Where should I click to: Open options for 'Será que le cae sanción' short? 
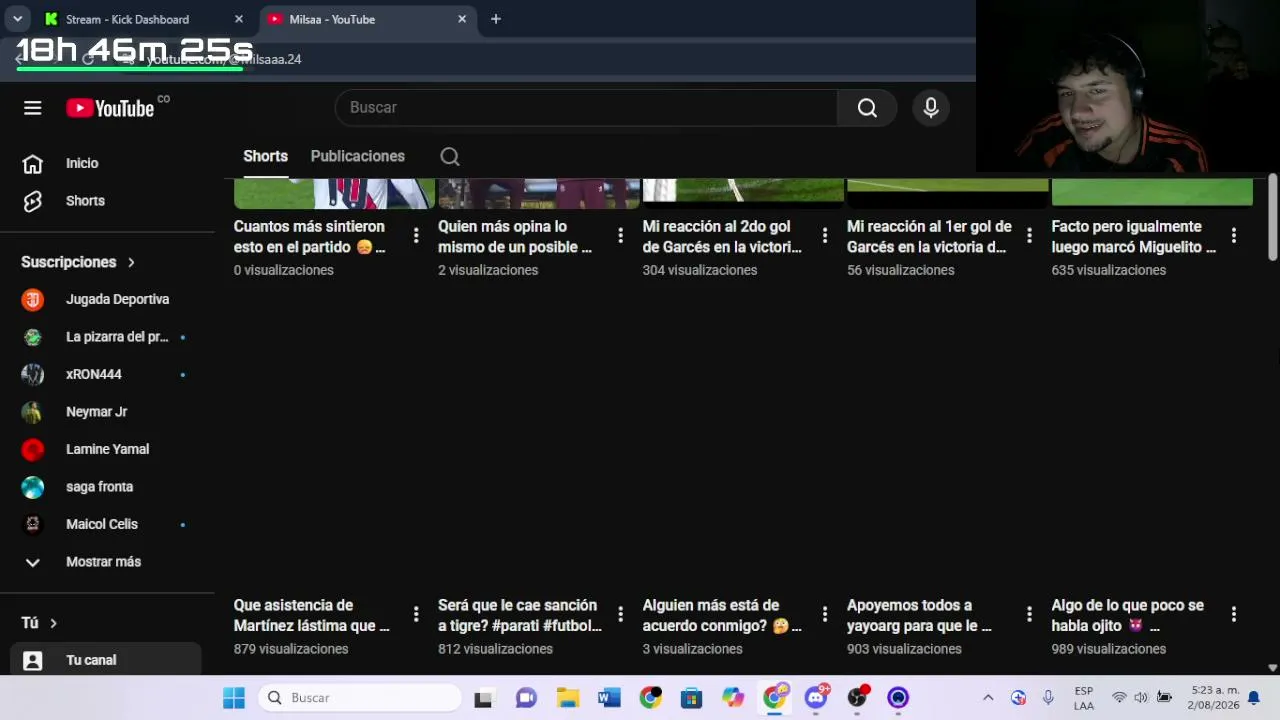(x=620, y=614)
